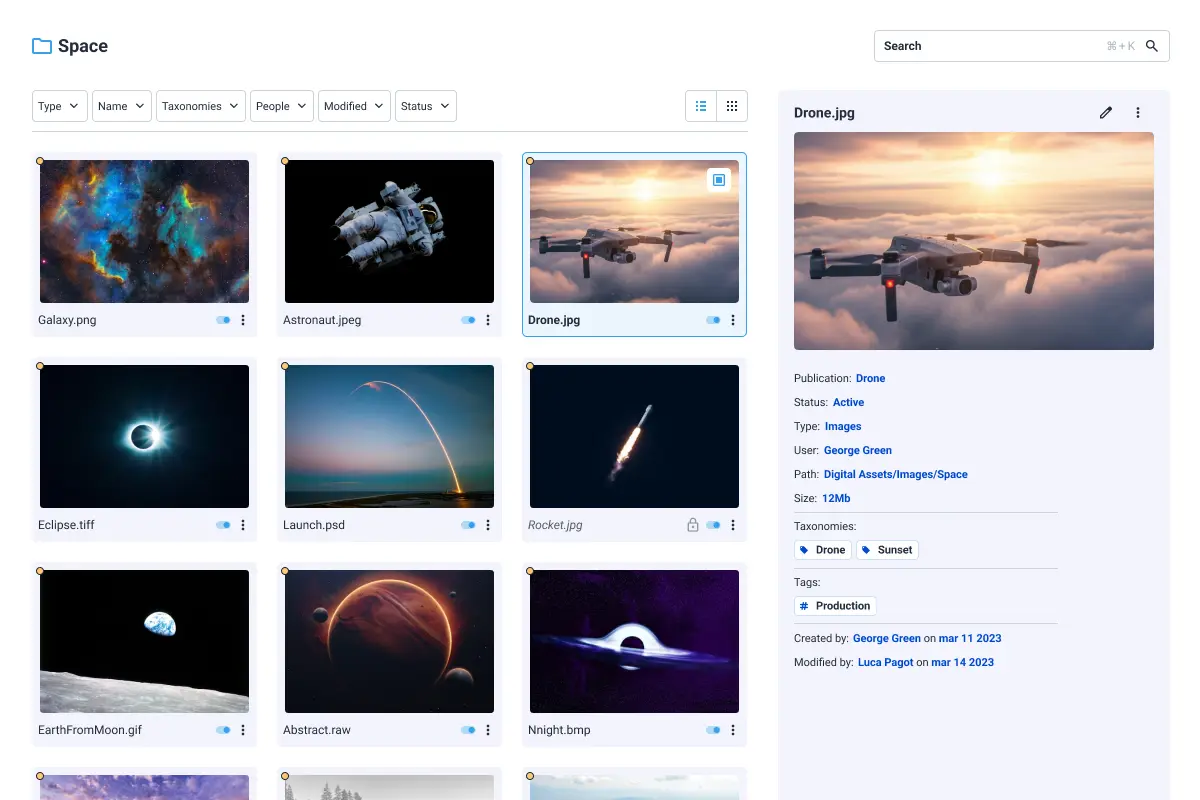The height and width of the screenshot is (800, 1200).
Task: Open the three-dot menu in details panel
Action: pyautogui.click(x=1138, y=113)
